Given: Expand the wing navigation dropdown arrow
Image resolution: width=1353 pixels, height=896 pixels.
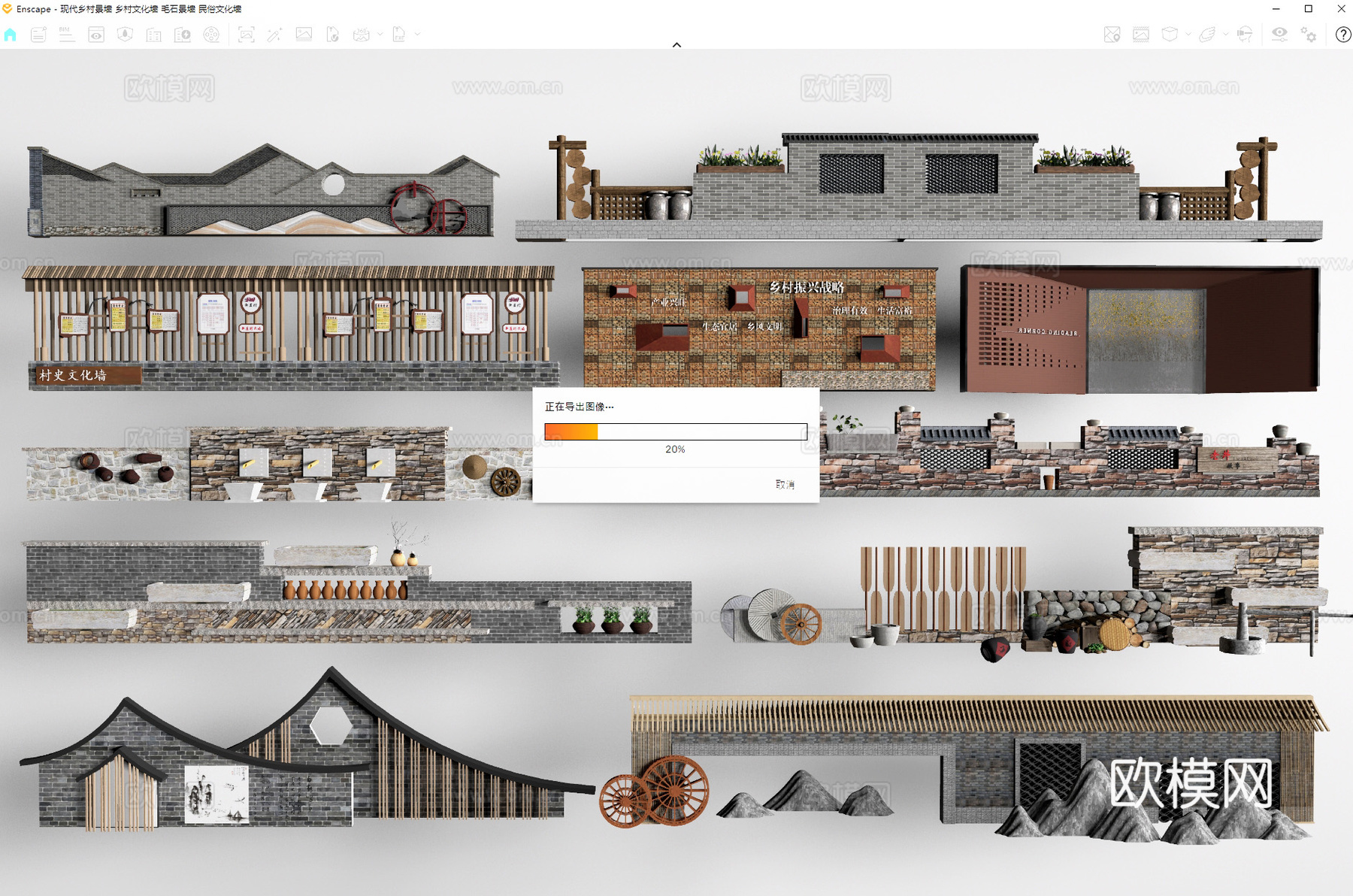Looking at the screenshot, I should point(1226,35).
